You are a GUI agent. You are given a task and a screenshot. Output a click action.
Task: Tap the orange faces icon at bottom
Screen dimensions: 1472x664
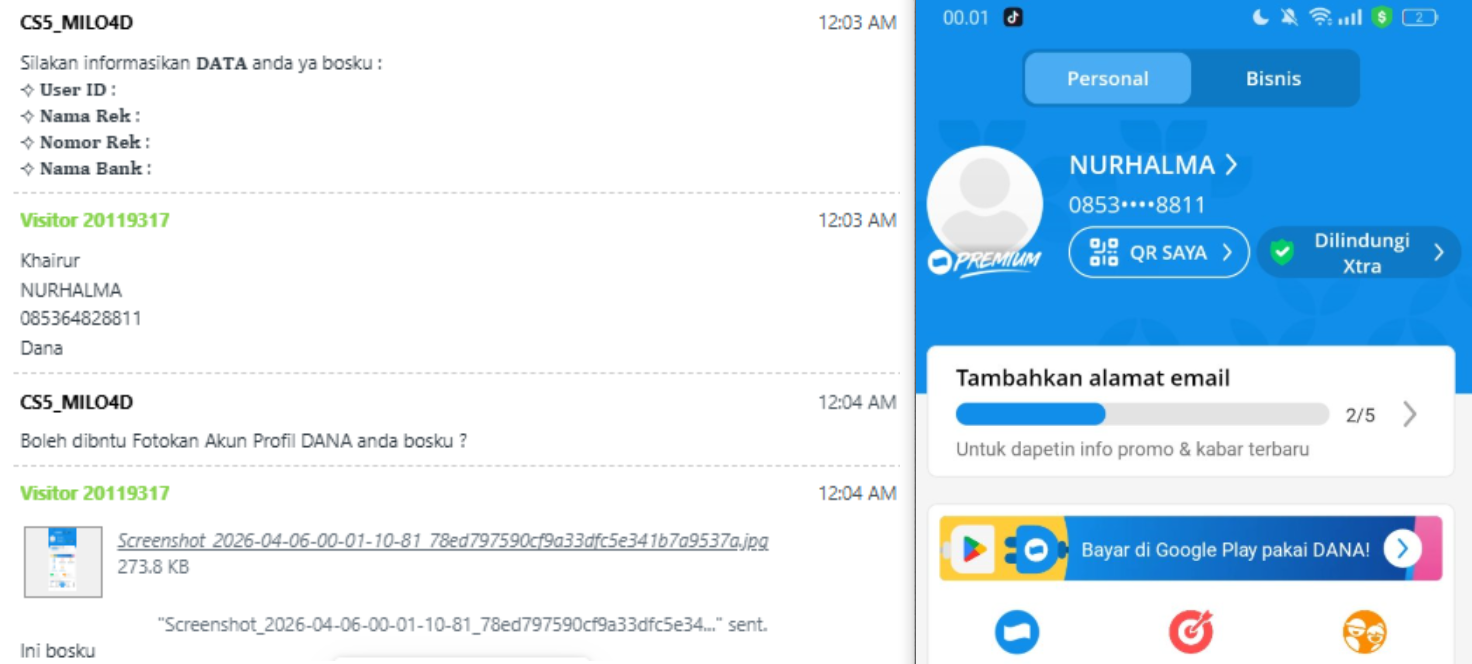(x=1365, y=632)
